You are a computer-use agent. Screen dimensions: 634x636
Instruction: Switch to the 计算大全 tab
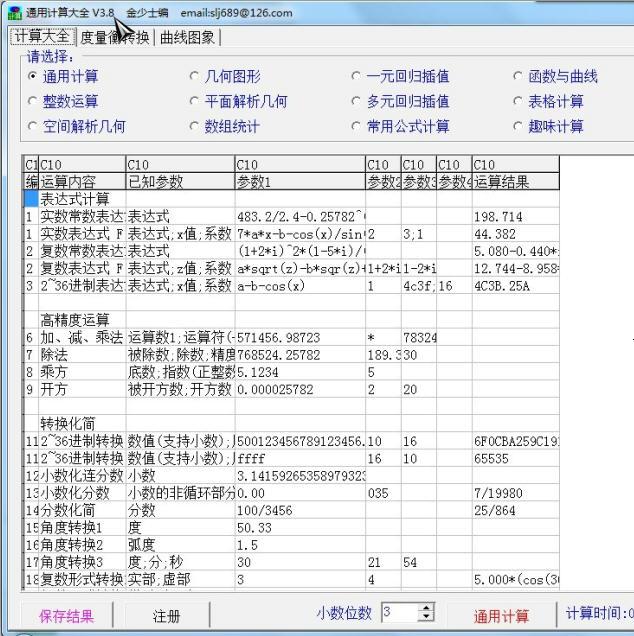click(42, 37)
